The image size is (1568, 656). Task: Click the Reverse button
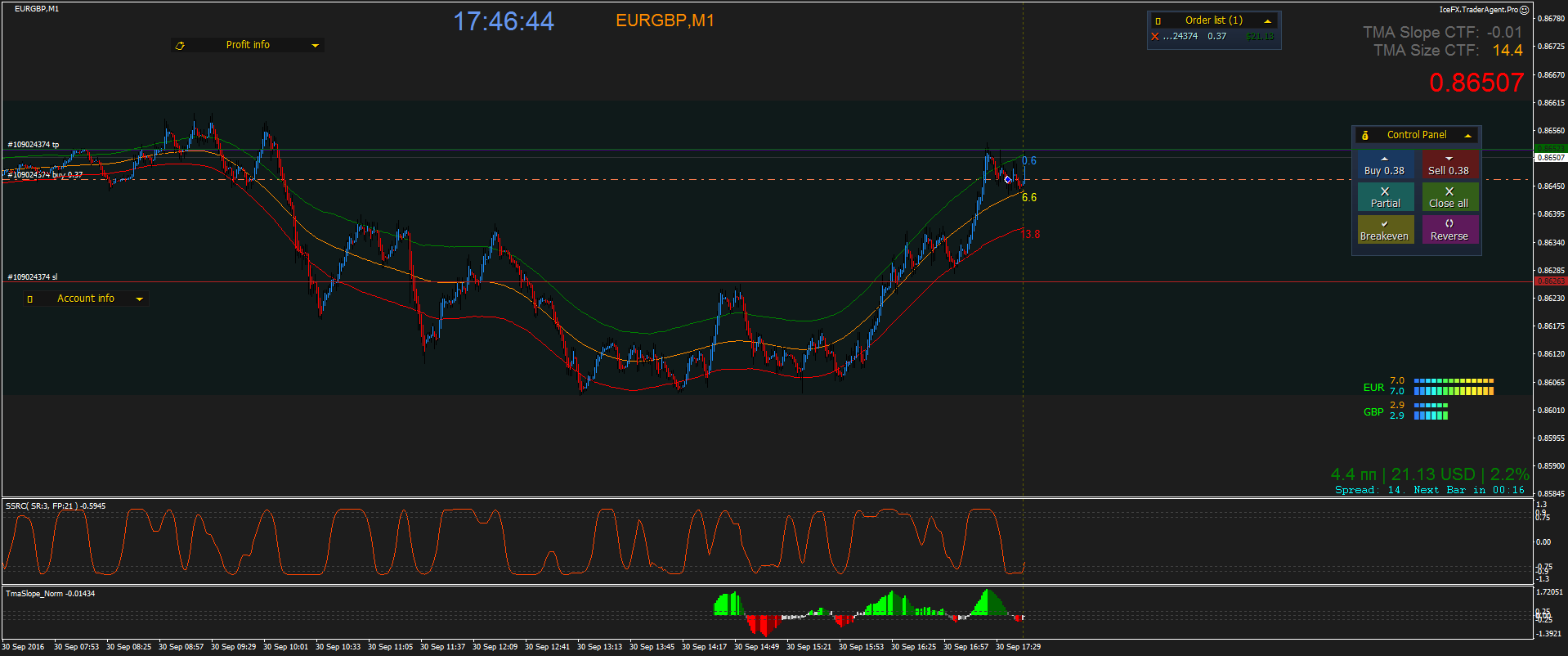(1449, 230)
